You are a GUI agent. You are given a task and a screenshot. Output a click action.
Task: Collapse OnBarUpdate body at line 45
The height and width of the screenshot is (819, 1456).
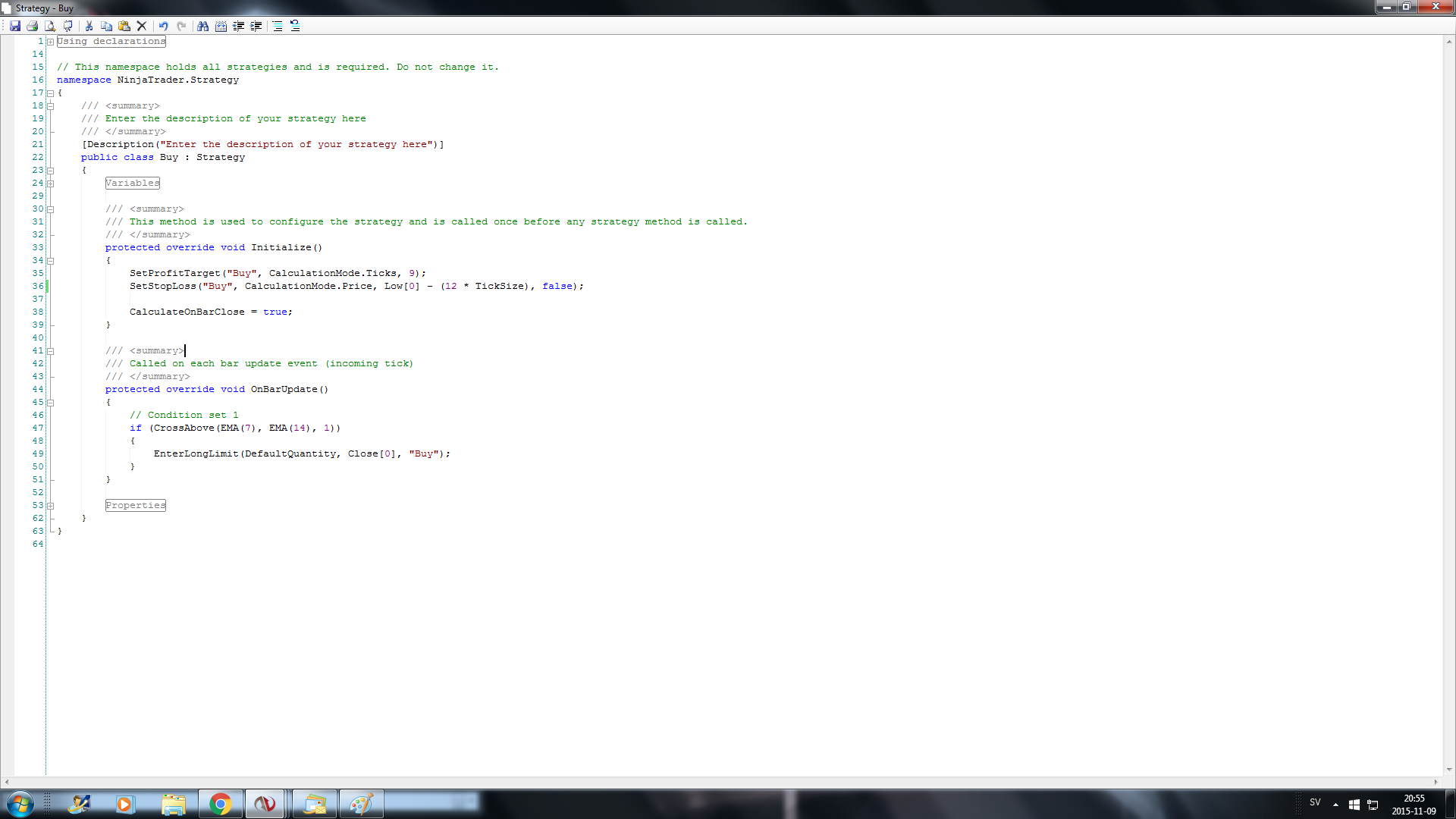click(51, 403)
